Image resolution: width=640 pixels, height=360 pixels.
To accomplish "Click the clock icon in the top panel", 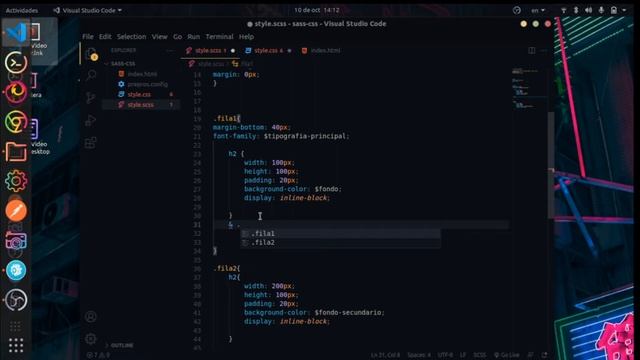I will point(517,10).
